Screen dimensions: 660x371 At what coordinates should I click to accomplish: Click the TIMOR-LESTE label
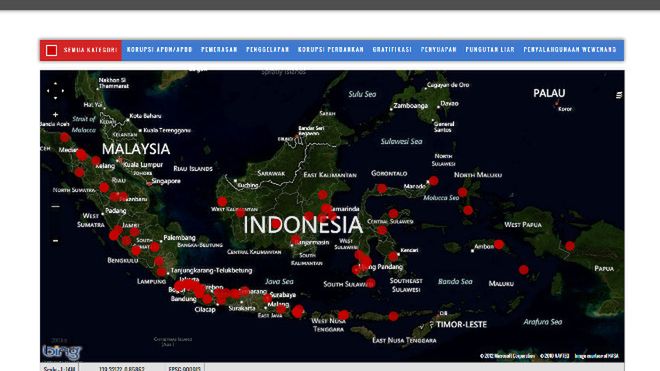(462, 325)
